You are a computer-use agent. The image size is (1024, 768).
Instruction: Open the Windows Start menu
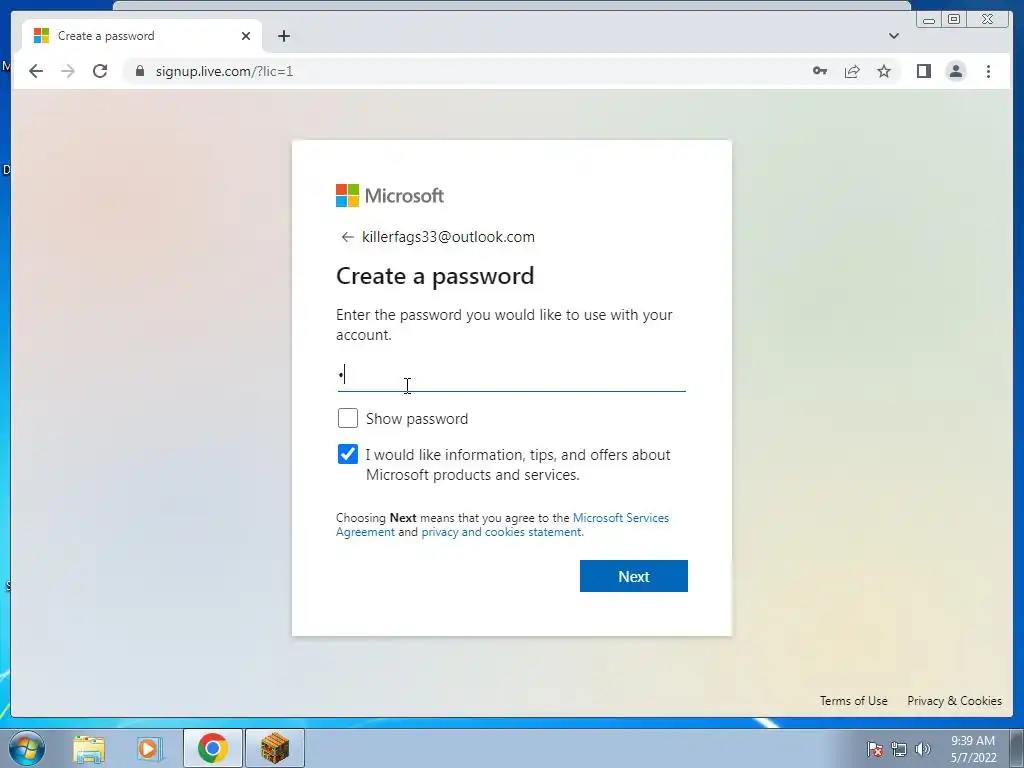point(27,748)
